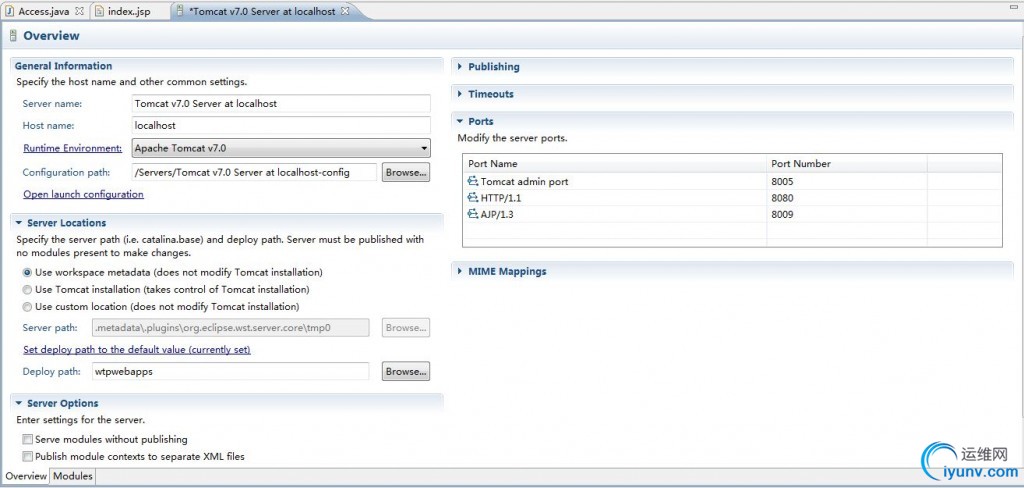Click the General Information section header
Image resolution: width=1024 pixels, height=488 pixels.
point(63,66)
